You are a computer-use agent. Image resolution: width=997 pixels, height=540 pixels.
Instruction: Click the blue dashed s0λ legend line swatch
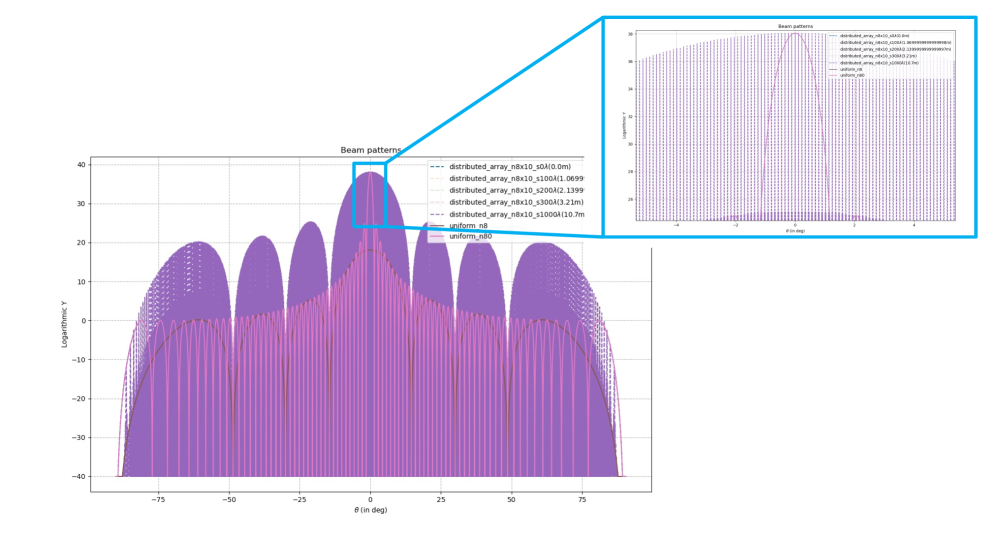click(437, 166)
